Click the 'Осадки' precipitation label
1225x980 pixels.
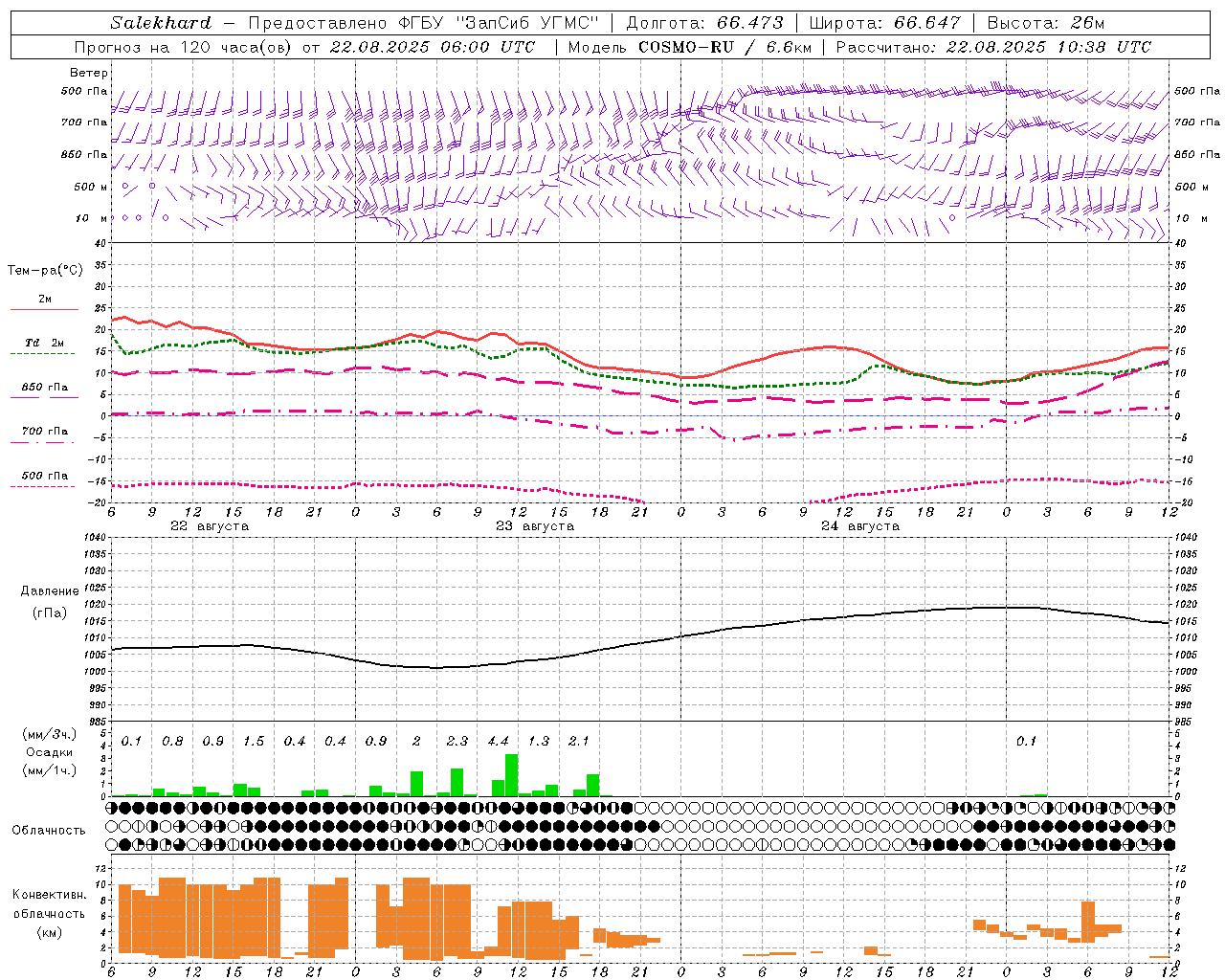tap(49, 752)
